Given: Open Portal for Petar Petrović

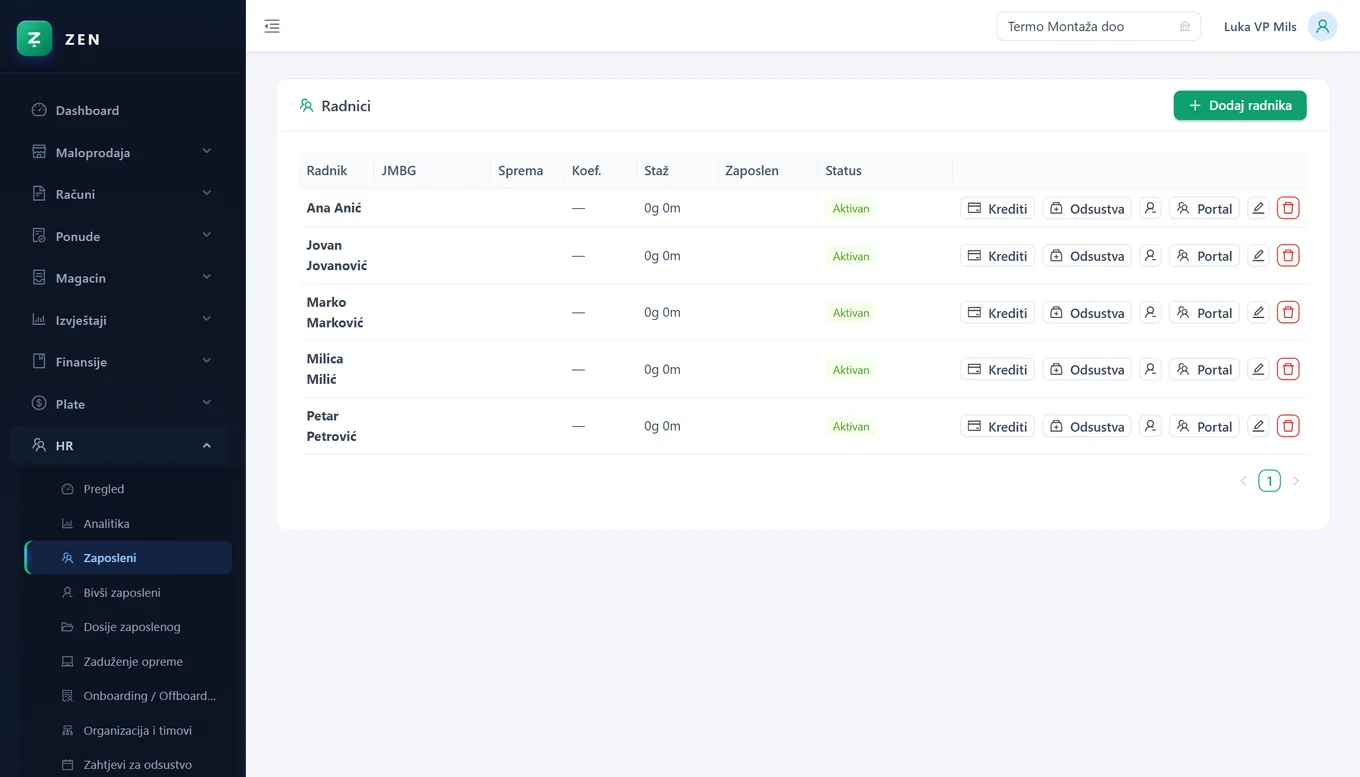Looking at the screenshot, I should click(1204, 426).
